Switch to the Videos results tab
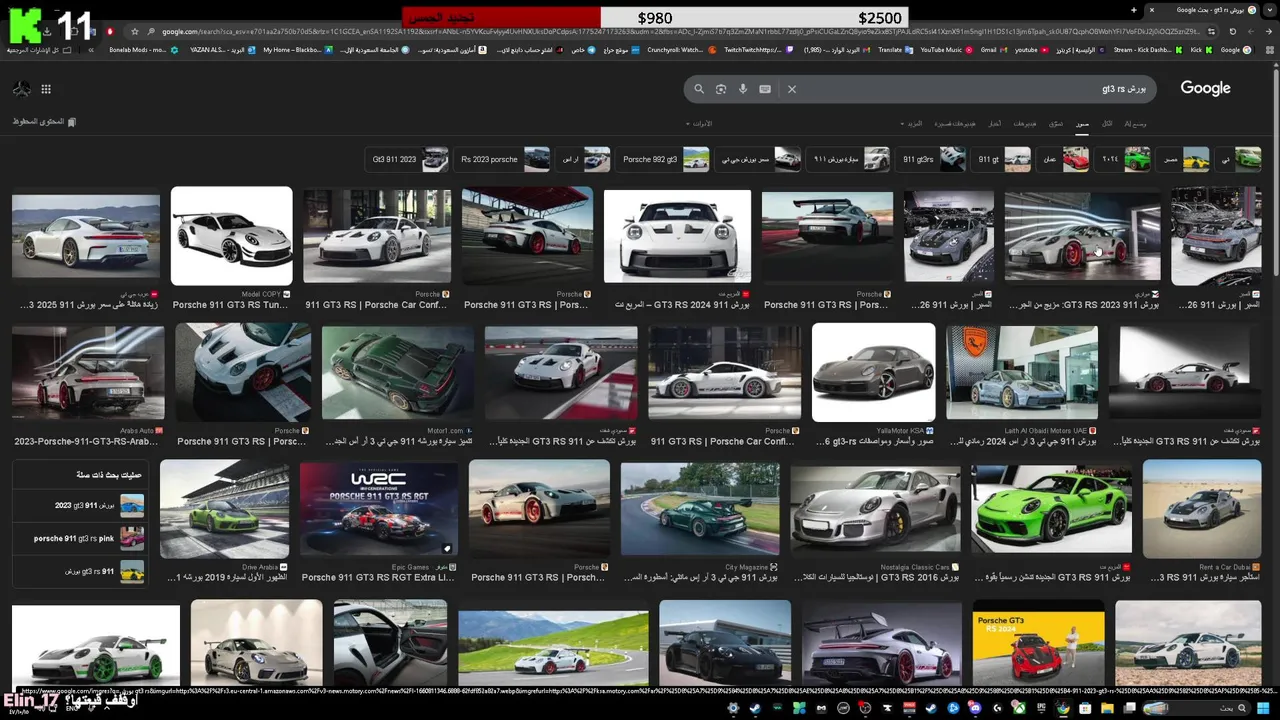The image size is (1280, 720). pyautogui.click(x=1025, y=123)
